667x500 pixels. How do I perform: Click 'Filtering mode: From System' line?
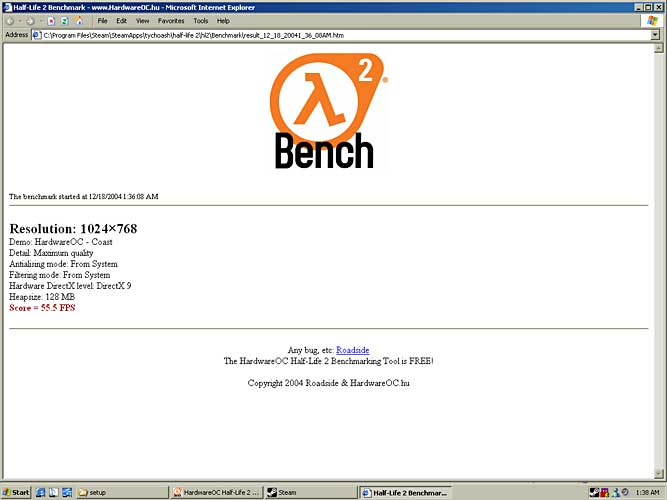click(60, 275)
